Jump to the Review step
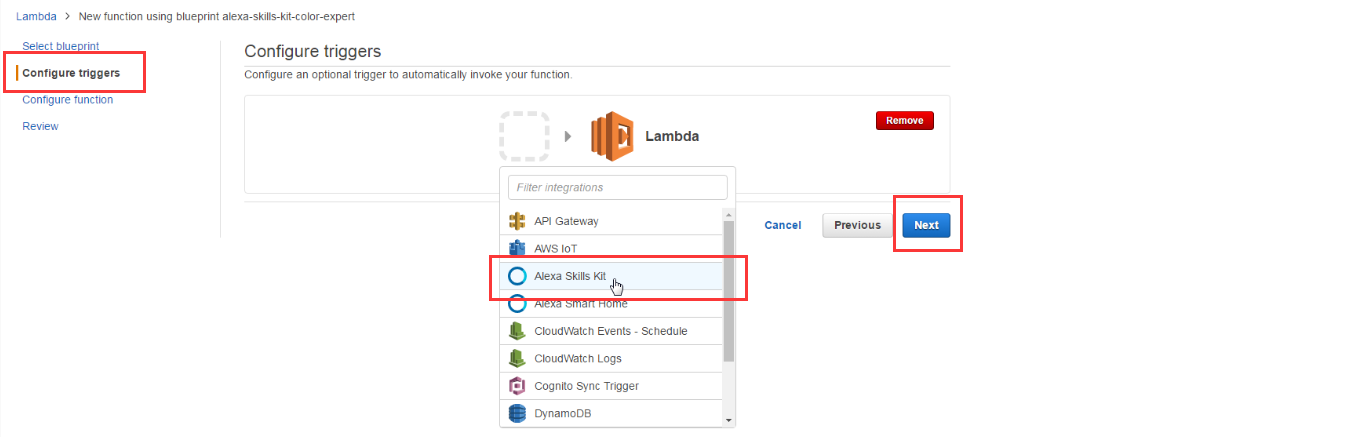This screenshot has height=437, width=1348. (40, 126)
